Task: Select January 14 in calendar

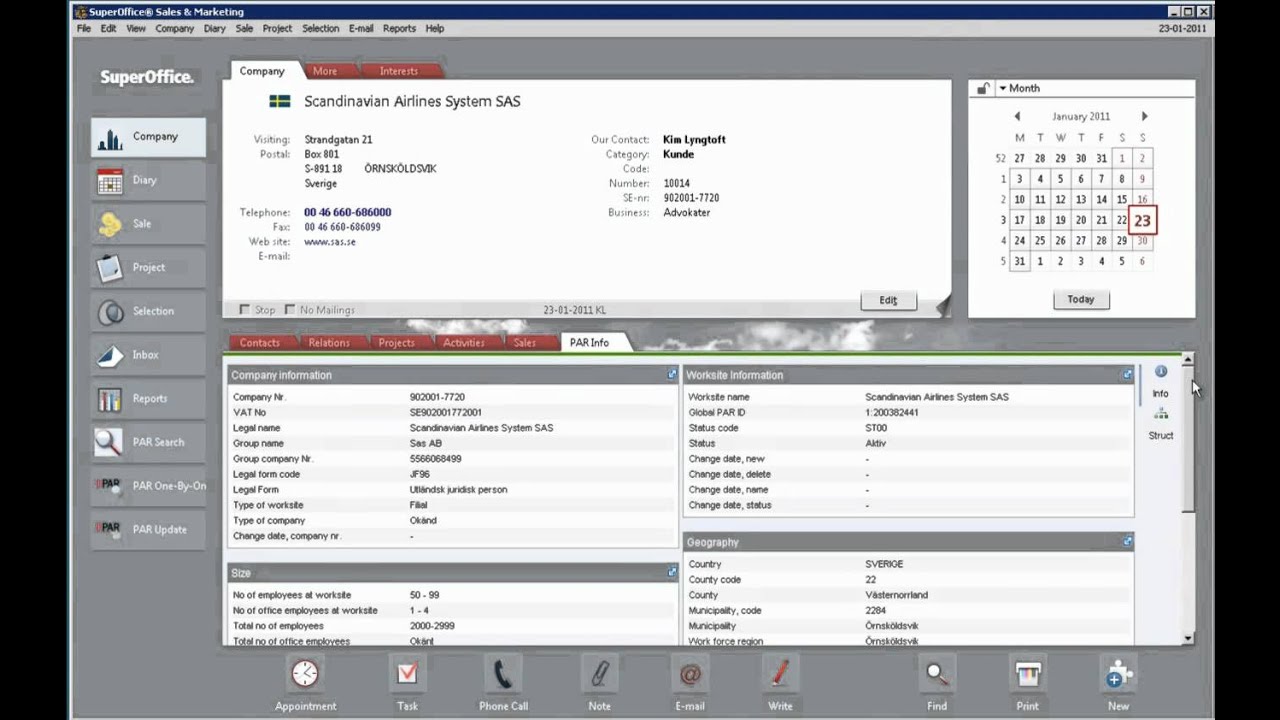Action: 1101,199
